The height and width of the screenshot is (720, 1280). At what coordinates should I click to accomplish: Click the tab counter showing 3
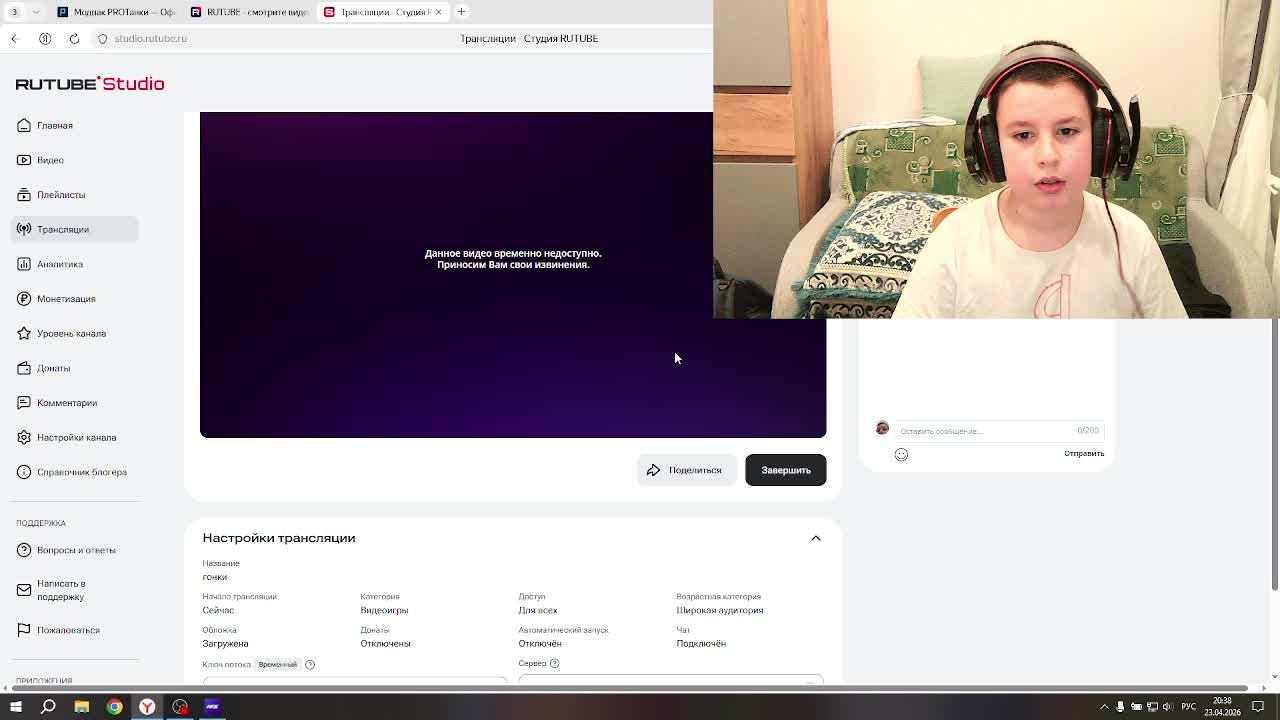coord(14,12)
